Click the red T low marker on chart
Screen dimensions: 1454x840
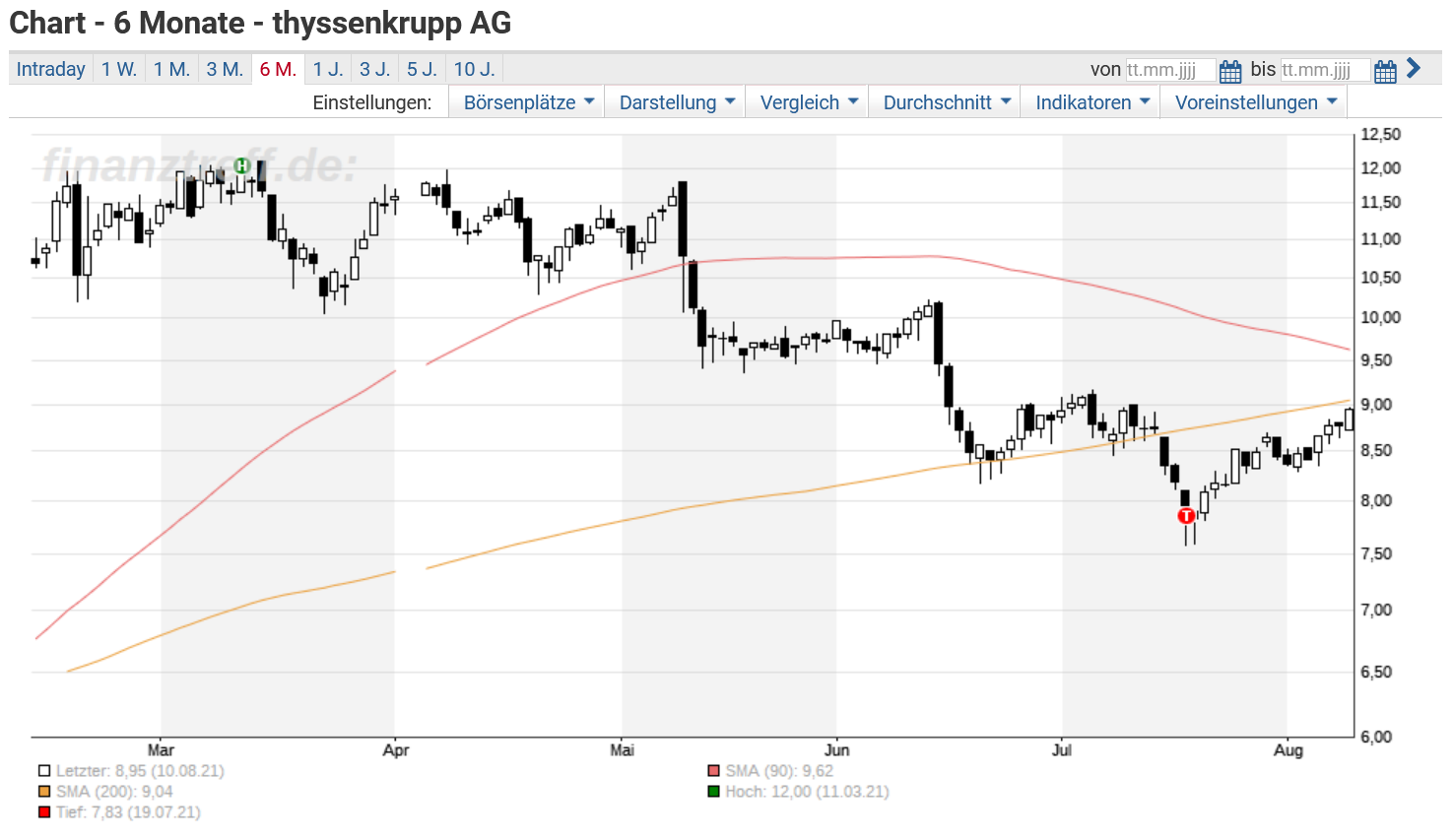[1186, 516]
